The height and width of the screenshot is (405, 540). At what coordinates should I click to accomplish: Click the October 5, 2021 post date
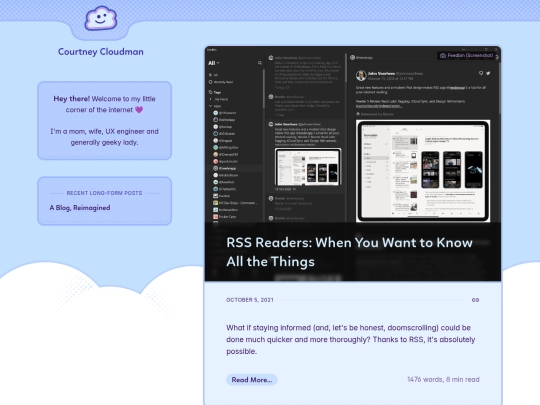point(250,300)
